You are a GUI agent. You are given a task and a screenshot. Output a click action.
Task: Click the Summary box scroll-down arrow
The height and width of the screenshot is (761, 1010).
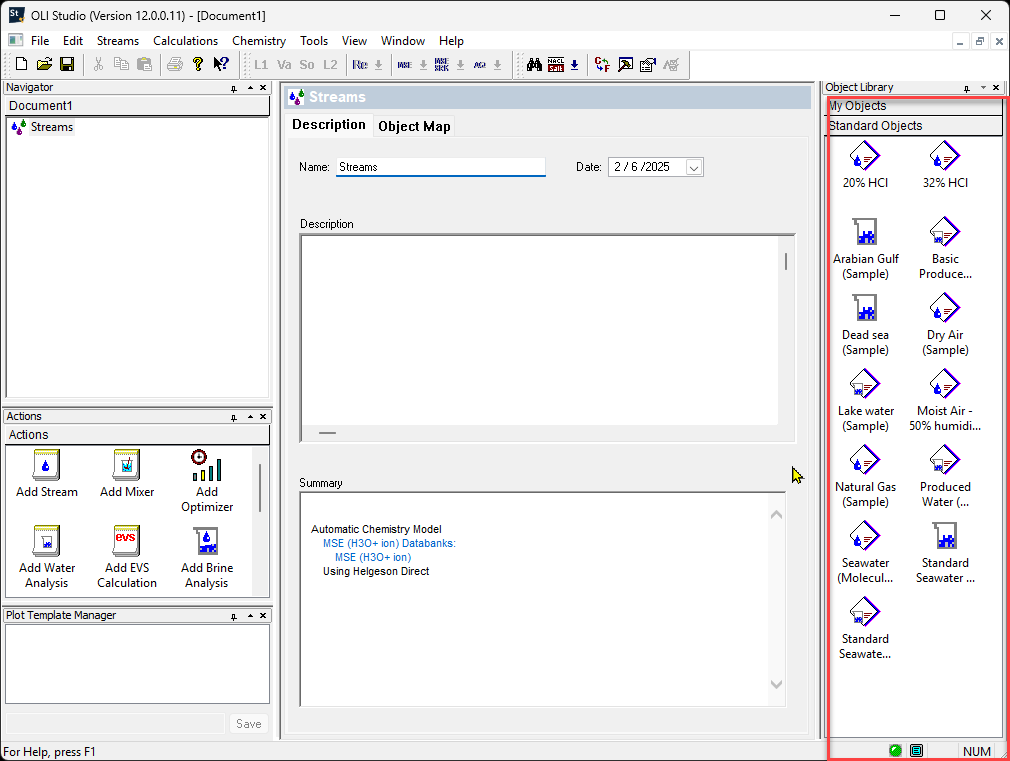776,684
